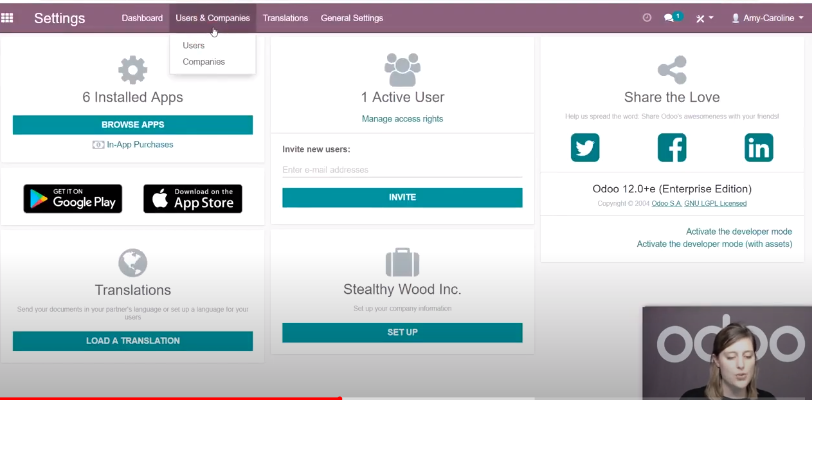Screen dimensions: 819x460
Task: Open the Get it on Google Play badge
Action: point(73,198)
